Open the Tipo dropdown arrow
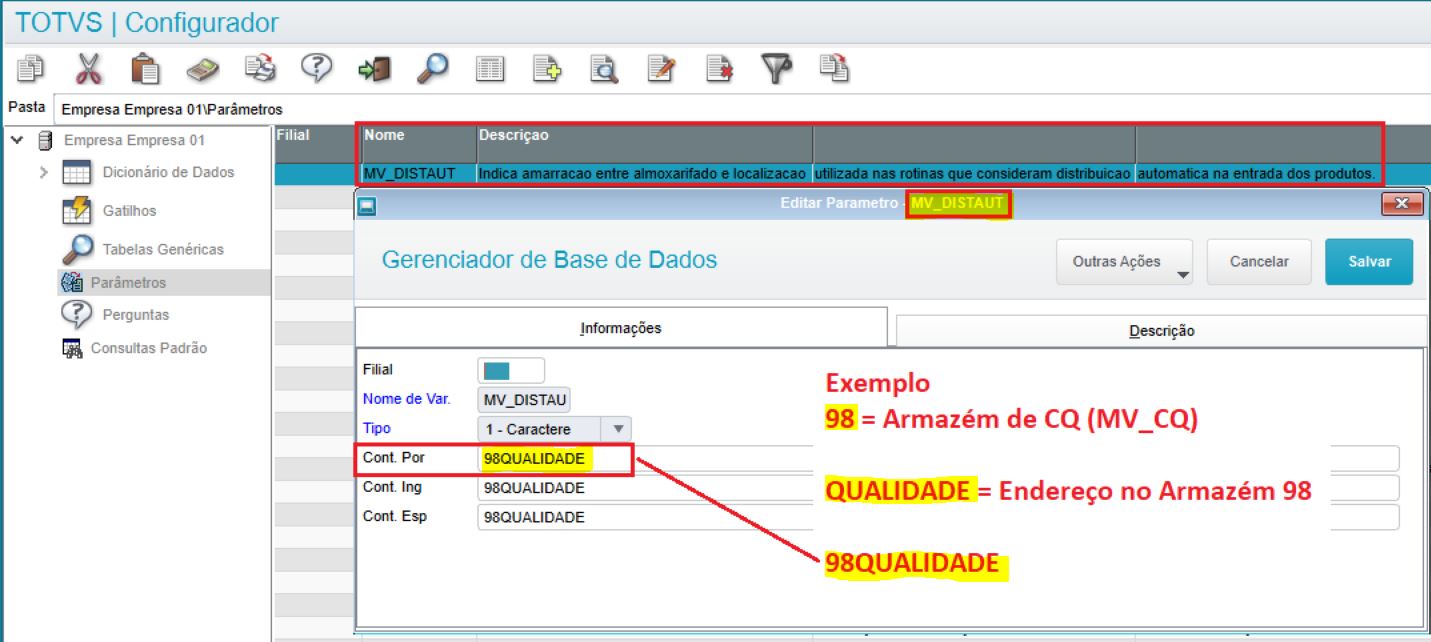 click(x=617, y=429)
